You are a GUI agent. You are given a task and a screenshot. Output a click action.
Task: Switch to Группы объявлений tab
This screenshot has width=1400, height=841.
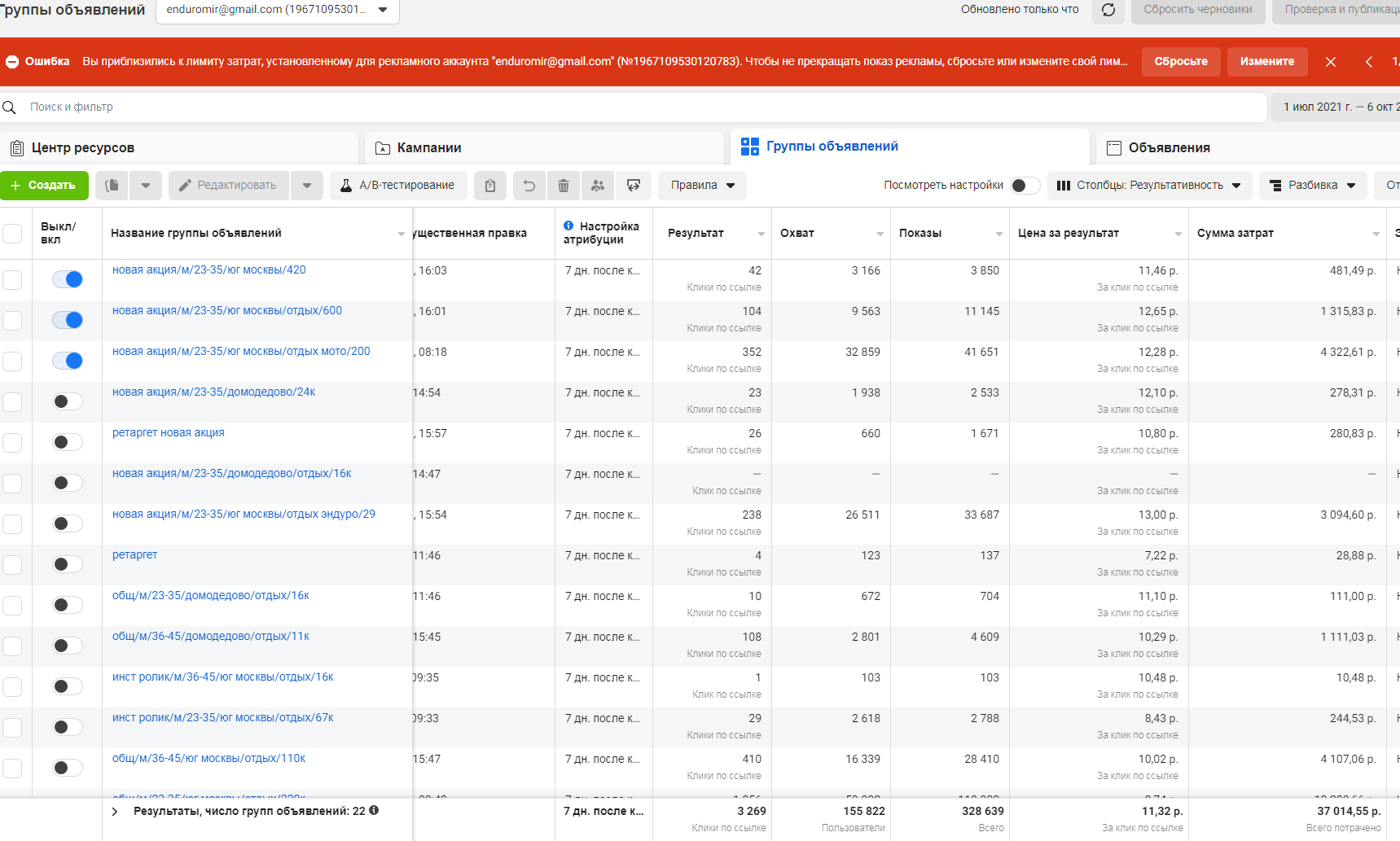click(910, 147)
